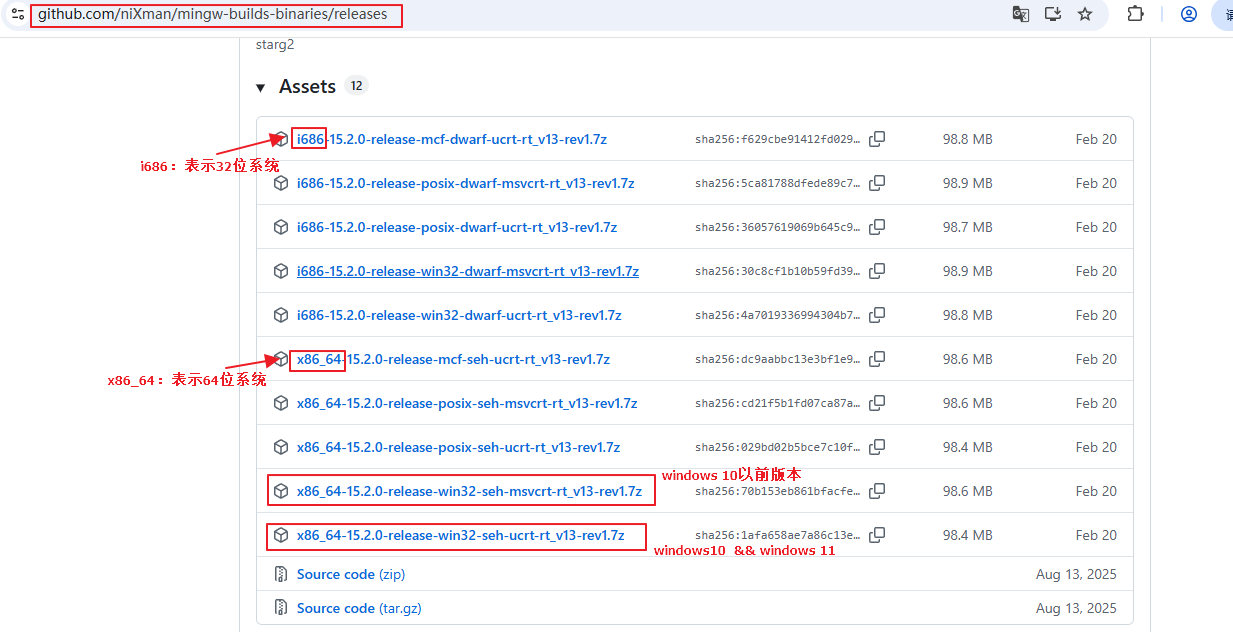This screenshot has height=632, width=1233.
Task: Download Source code (zip)
Action: (x=351, y=574)
